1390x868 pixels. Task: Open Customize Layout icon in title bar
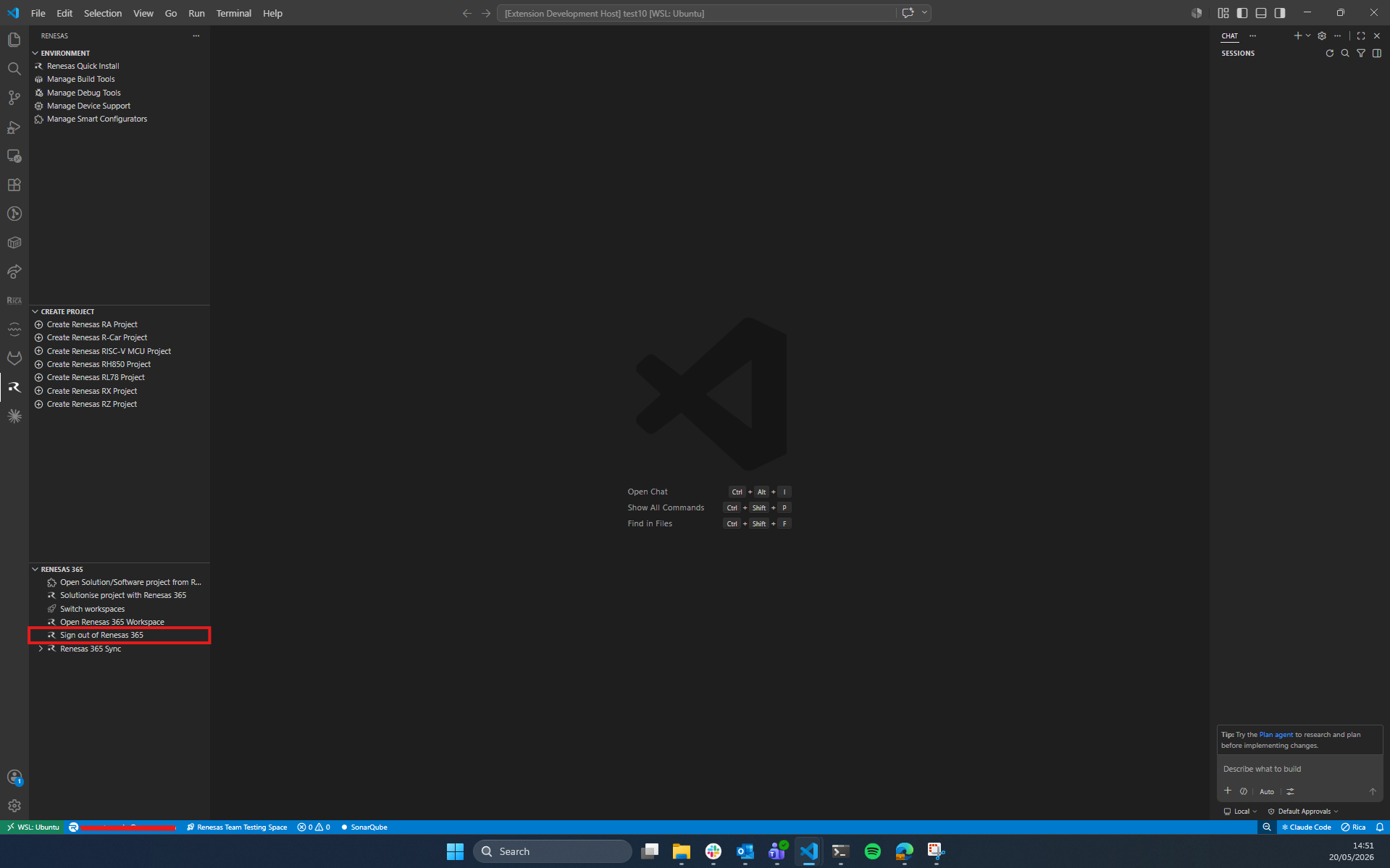[x=1223, y=13]
